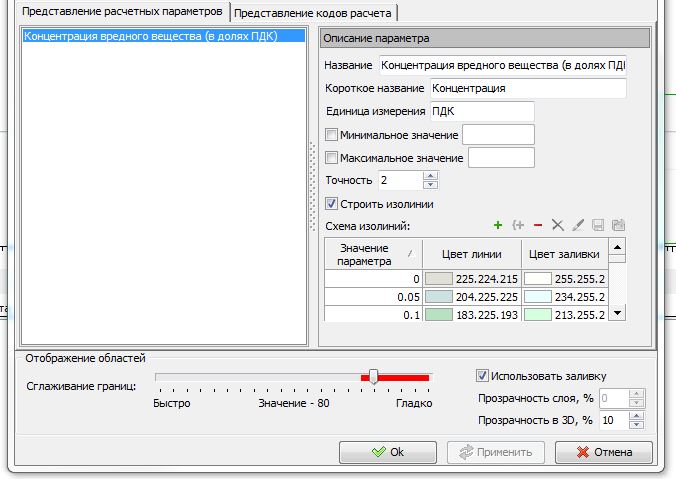Click the insert range of isolines icon
This screenshot has width=676, height=479.
[x=518, y=226]
